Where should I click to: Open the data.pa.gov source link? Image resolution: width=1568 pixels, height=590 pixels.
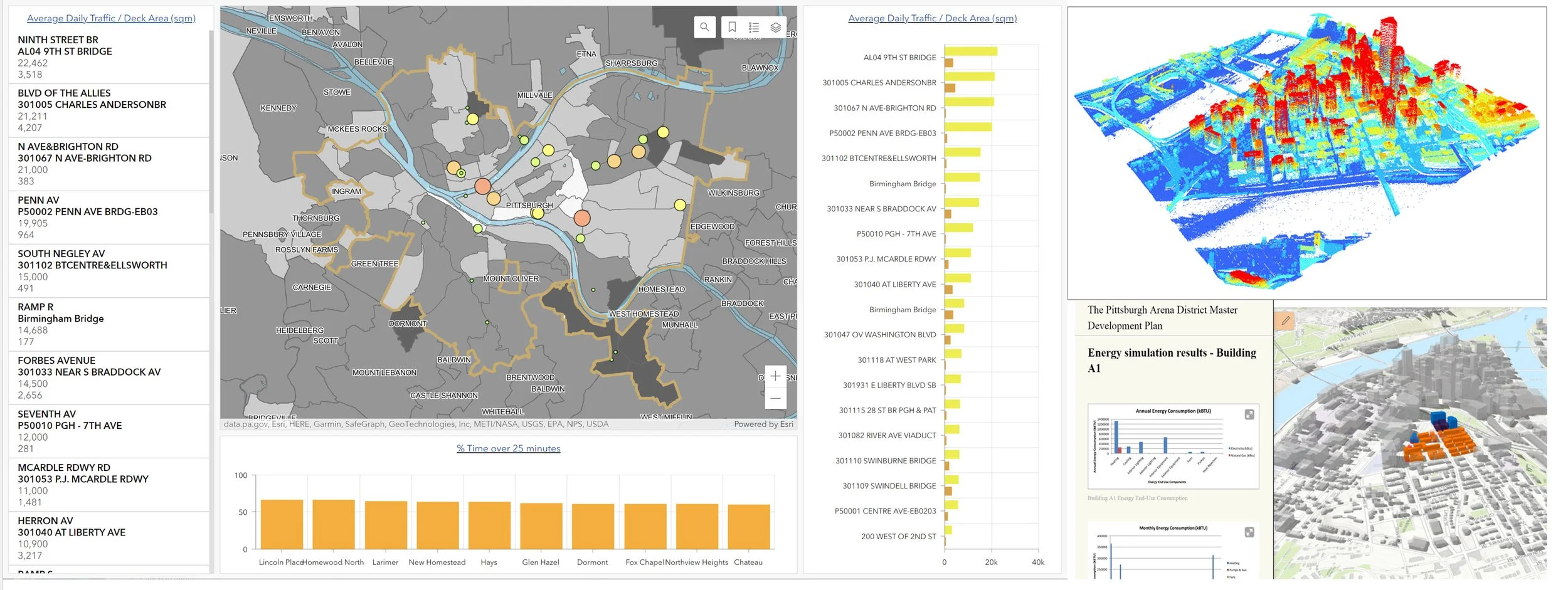pyautogui.click(x=243, y=423)
